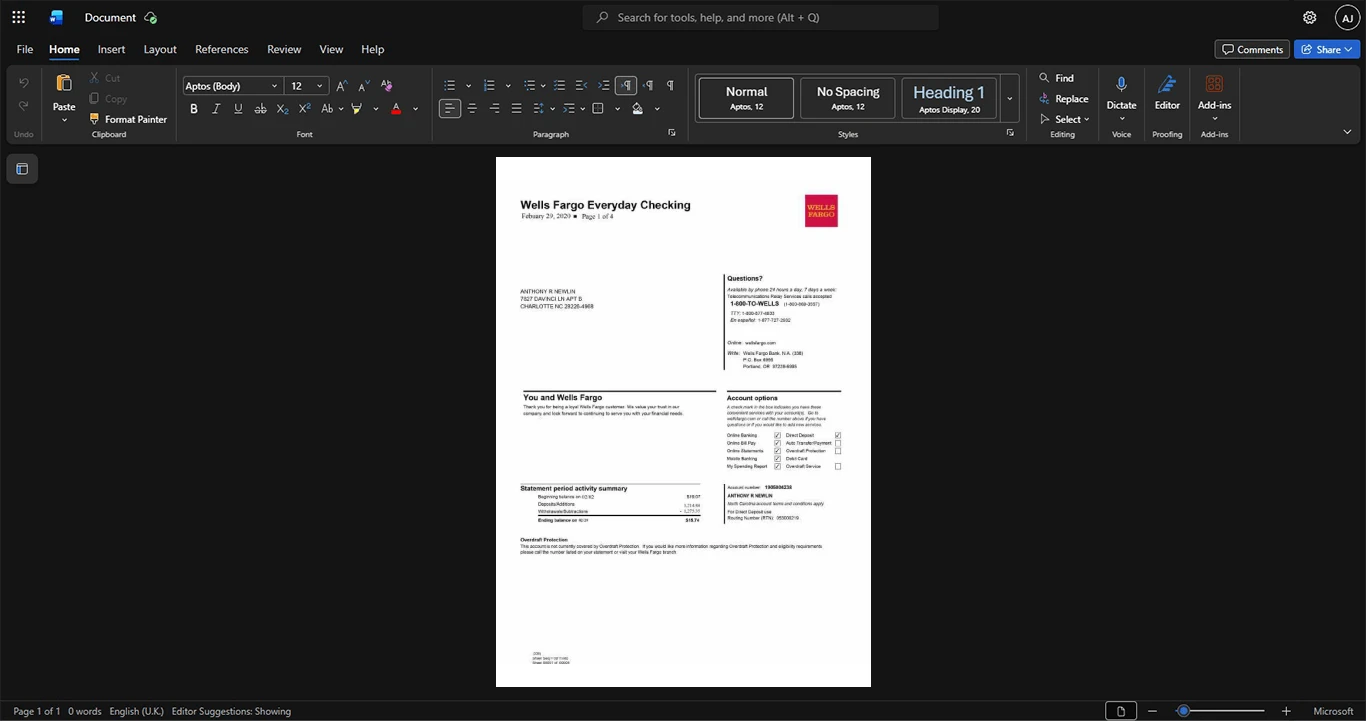Screen dimensions: 1366x721
Task: Click the Cut scissors command
Action: tap(105, 78)
